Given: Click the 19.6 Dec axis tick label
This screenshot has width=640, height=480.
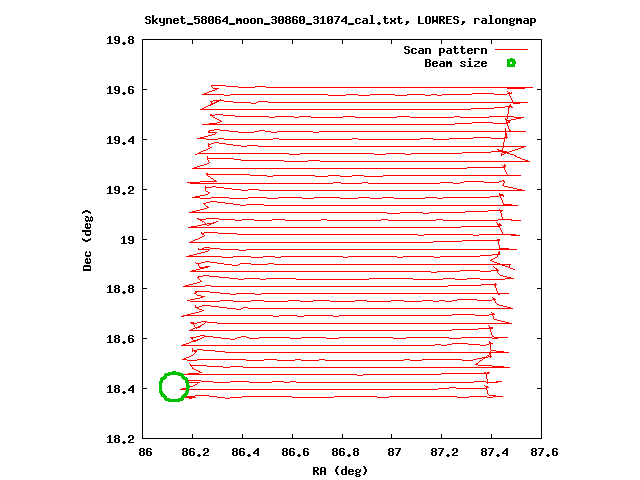Looking at the screenshot, I should point(120,90).
